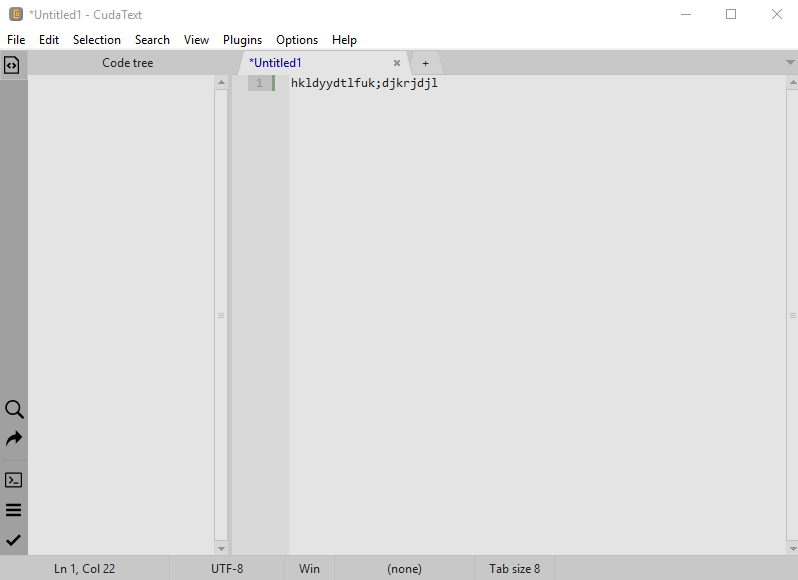This screenshot has height=580, width=798.
Task: Open the Console terminal panel icon
Action: pyautogui.click(x=13, y=480)
